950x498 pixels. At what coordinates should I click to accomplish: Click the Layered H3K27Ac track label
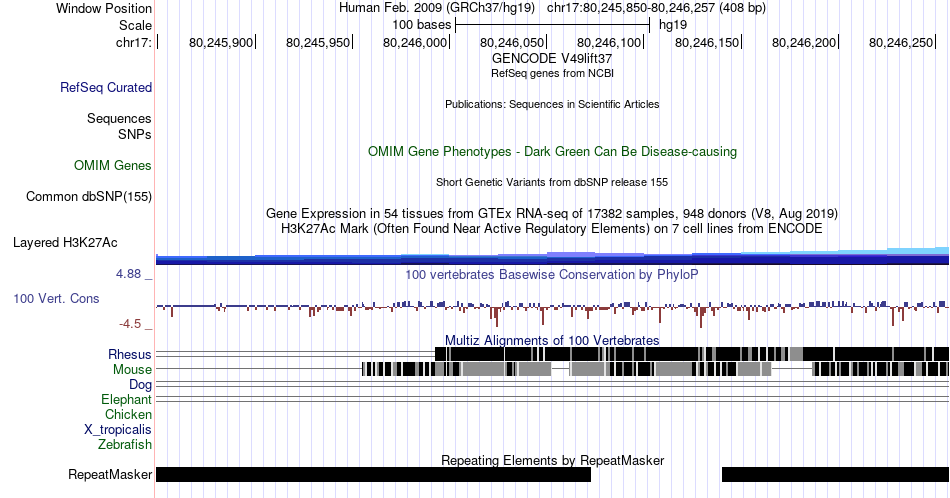(65, 242)
